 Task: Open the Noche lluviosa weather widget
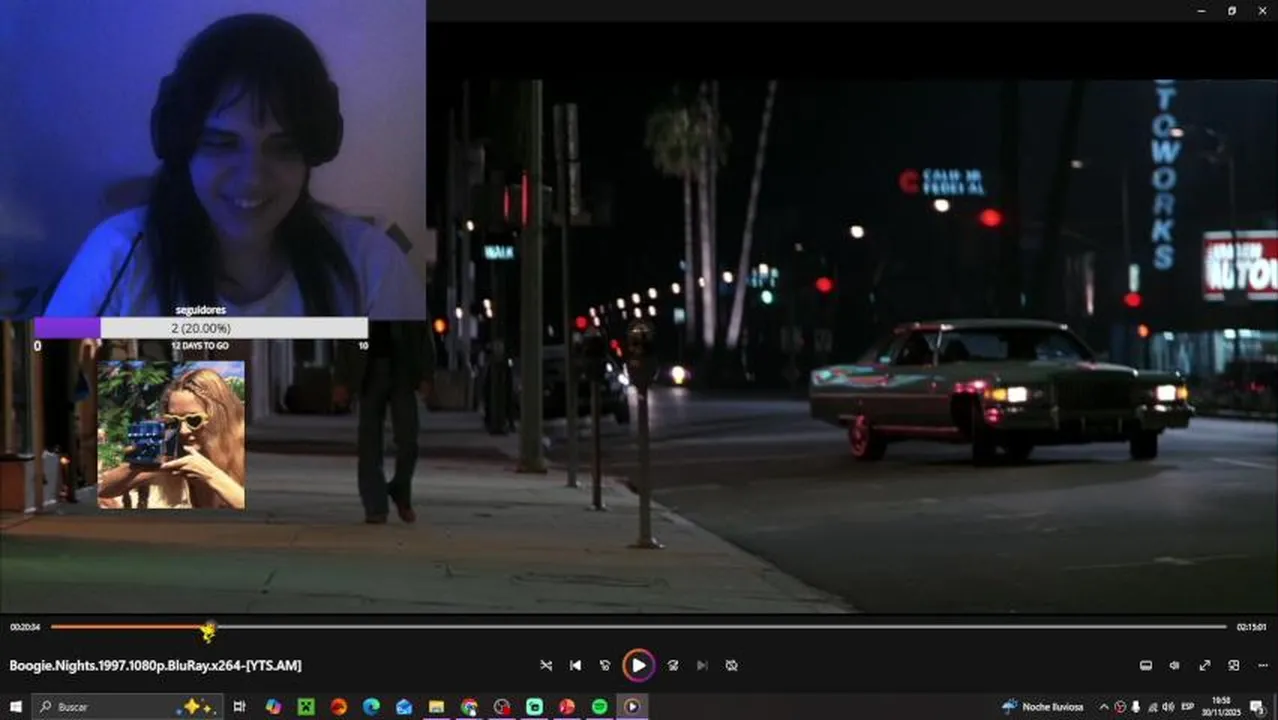point(1043,706)
